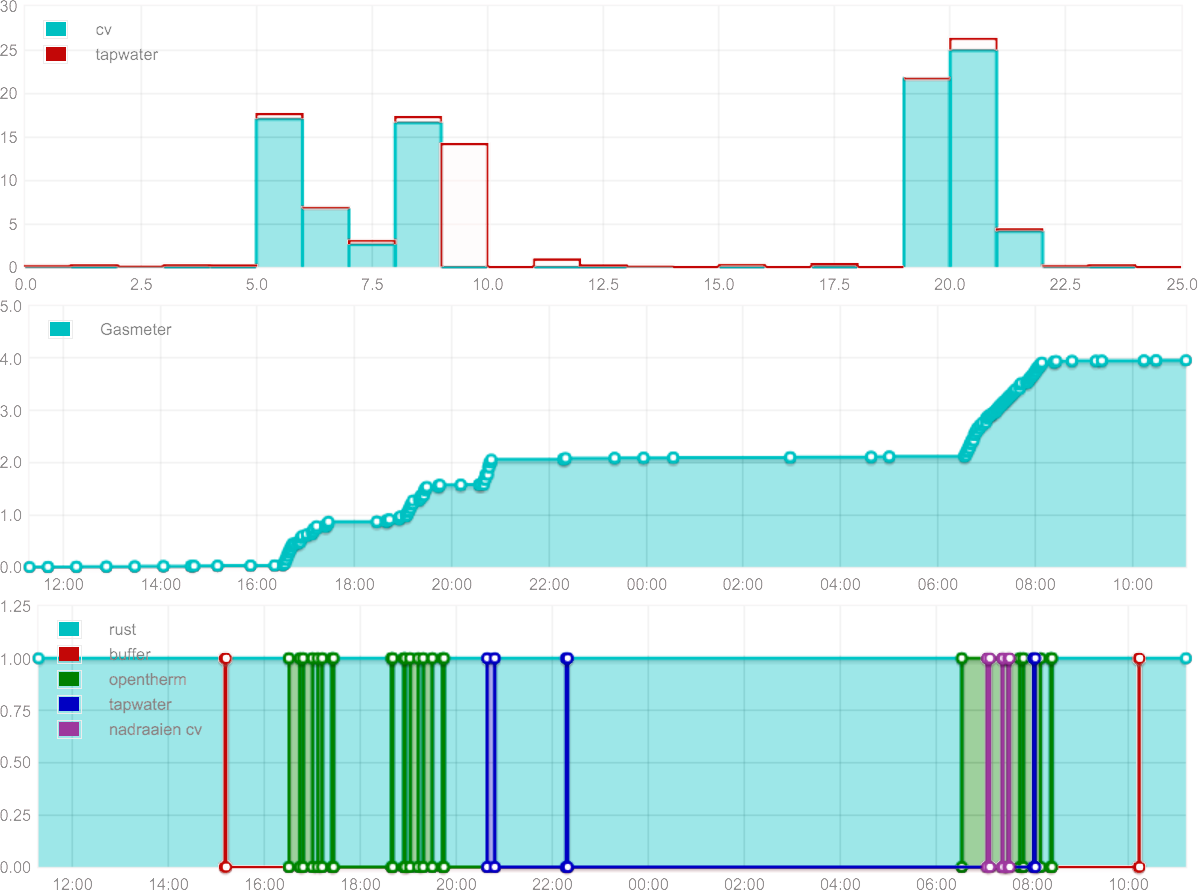Hide the rust series via its swatch
Viewport: 1198px width, 891px height.
(68, 630)
